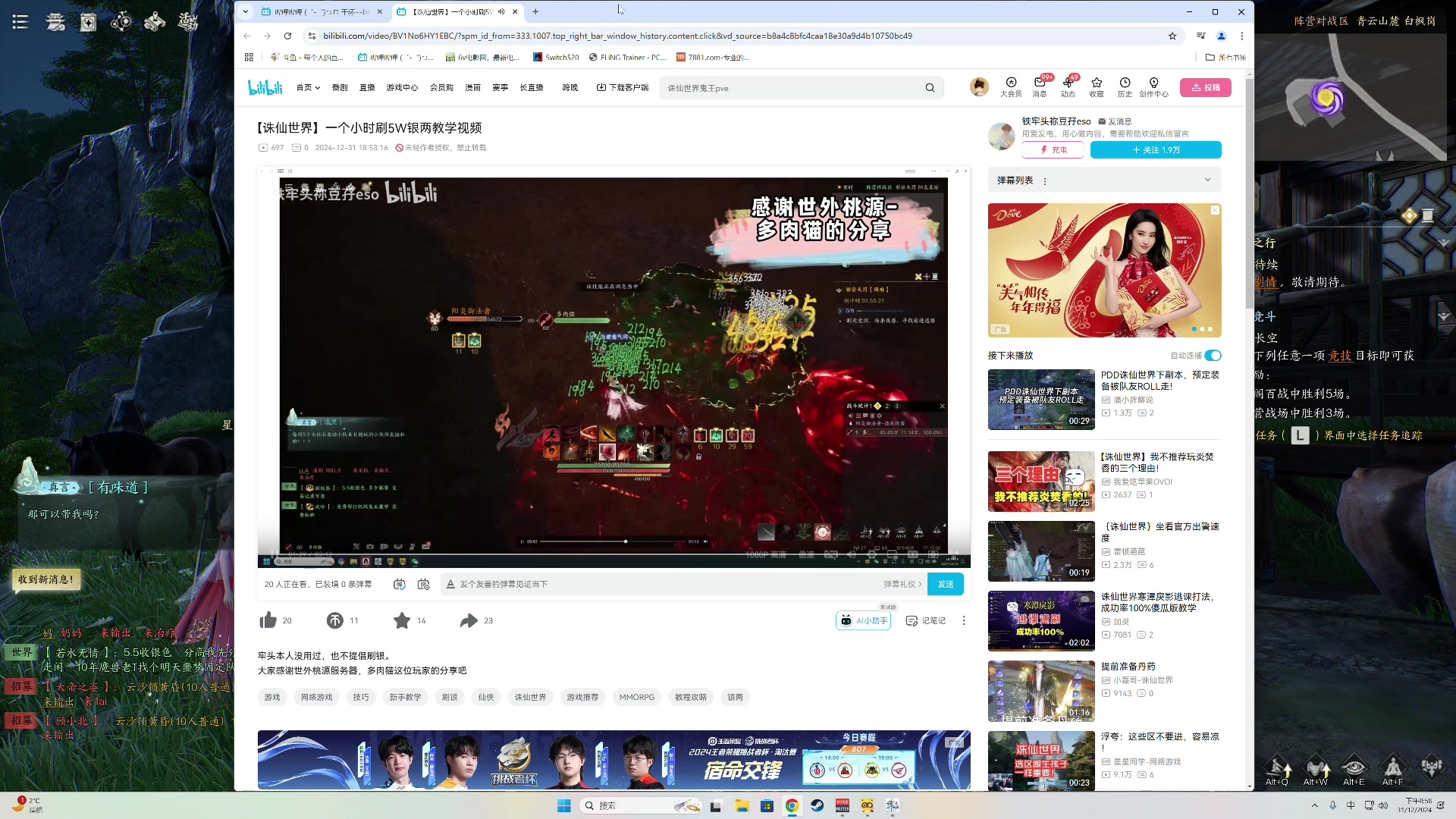Click the 新手教学 tag
This screenshot has width=1456, height=819.
(x=405, y=697)
